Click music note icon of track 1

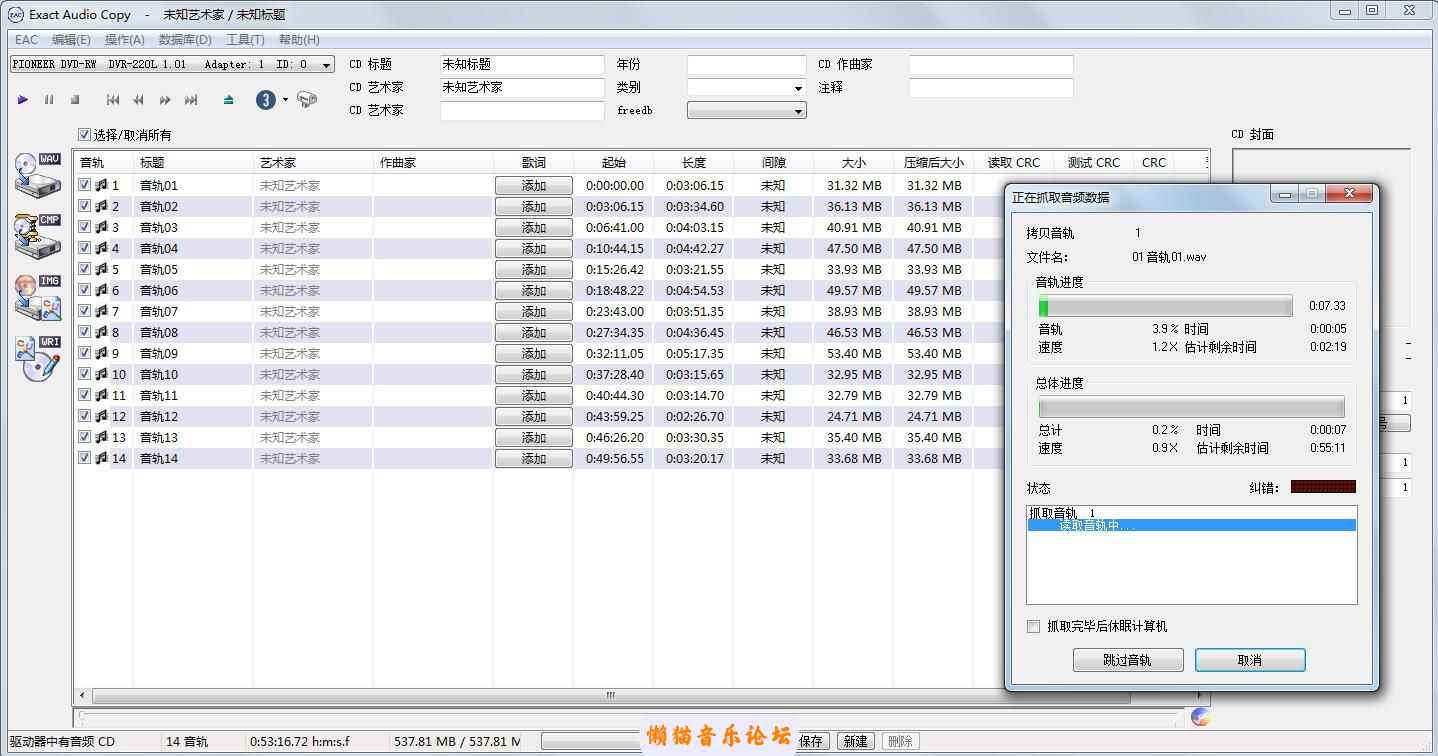(101, 185)
